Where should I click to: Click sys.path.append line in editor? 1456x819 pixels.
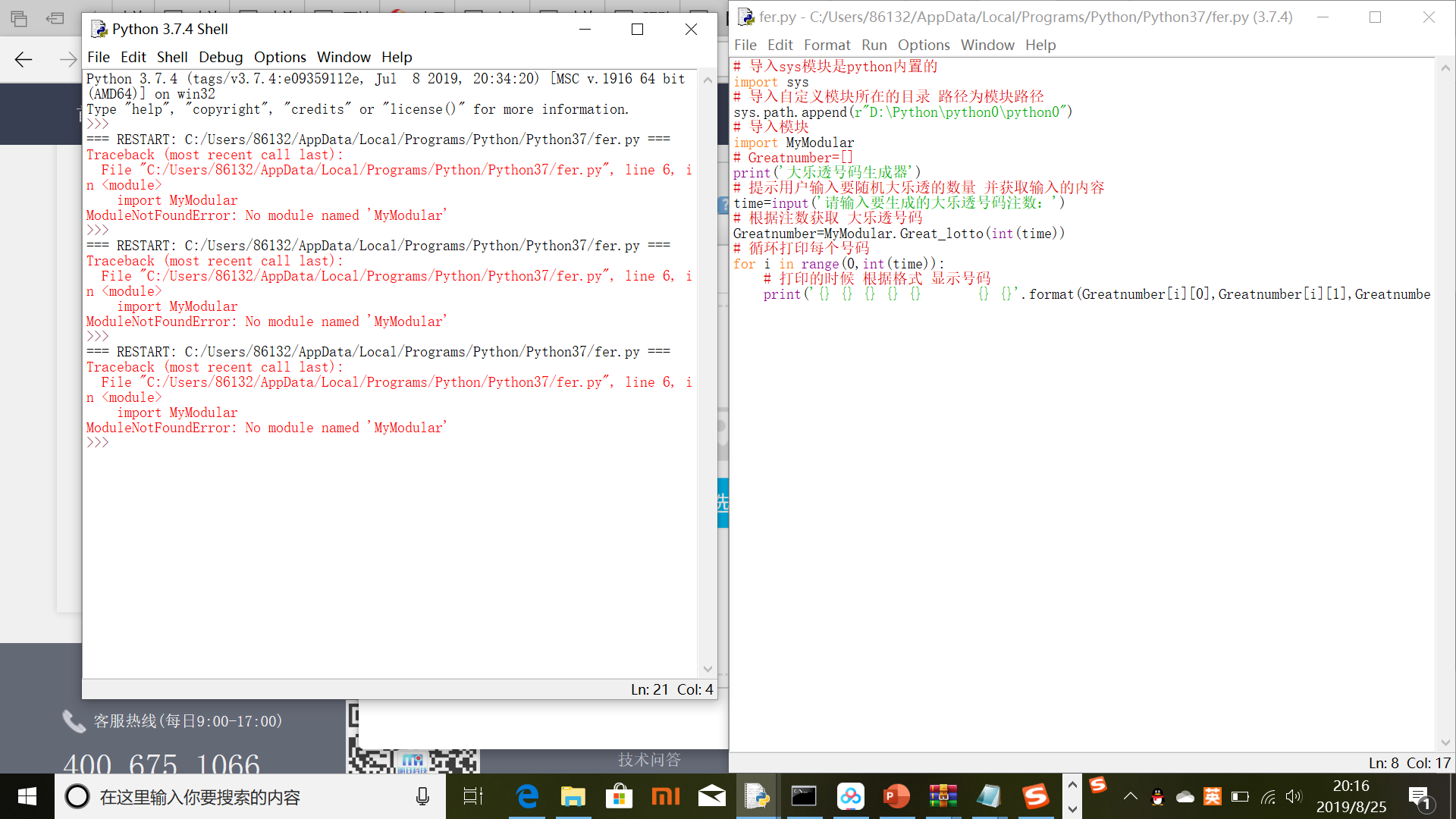pyautogui.click(x=902, y=112)
